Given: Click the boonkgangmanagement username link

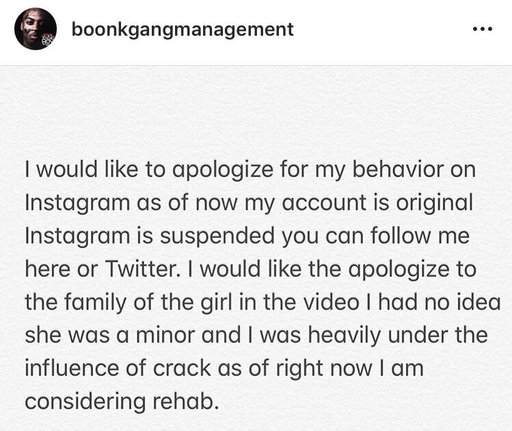Looking at the screenshot, I should tap(182, 30).
